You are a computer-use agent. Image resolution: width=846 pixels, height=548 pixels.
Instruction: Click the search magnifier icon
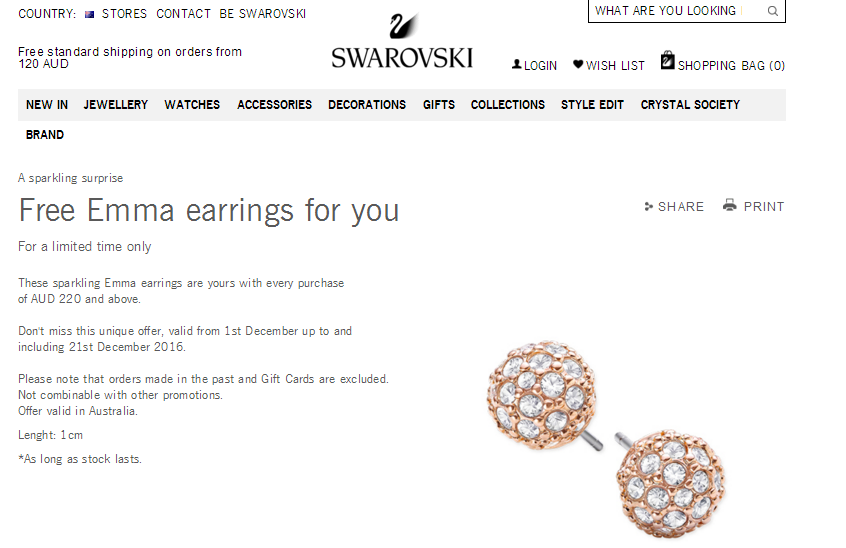tap(773, 11)
